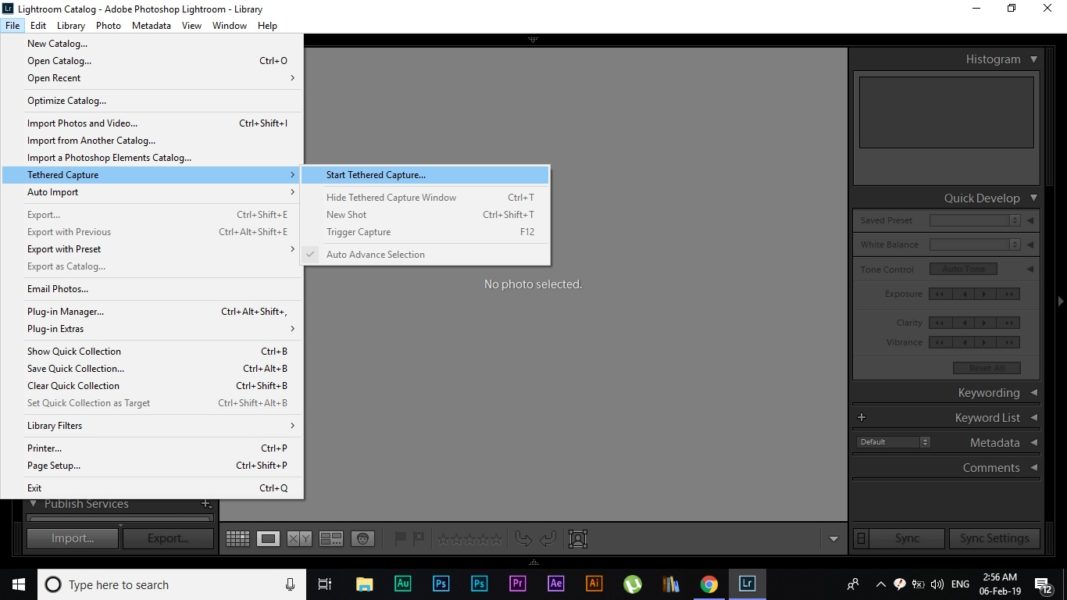Open White Balance dropdown
The width and height of the screenshot is (1067, 600).
[974, 244]
